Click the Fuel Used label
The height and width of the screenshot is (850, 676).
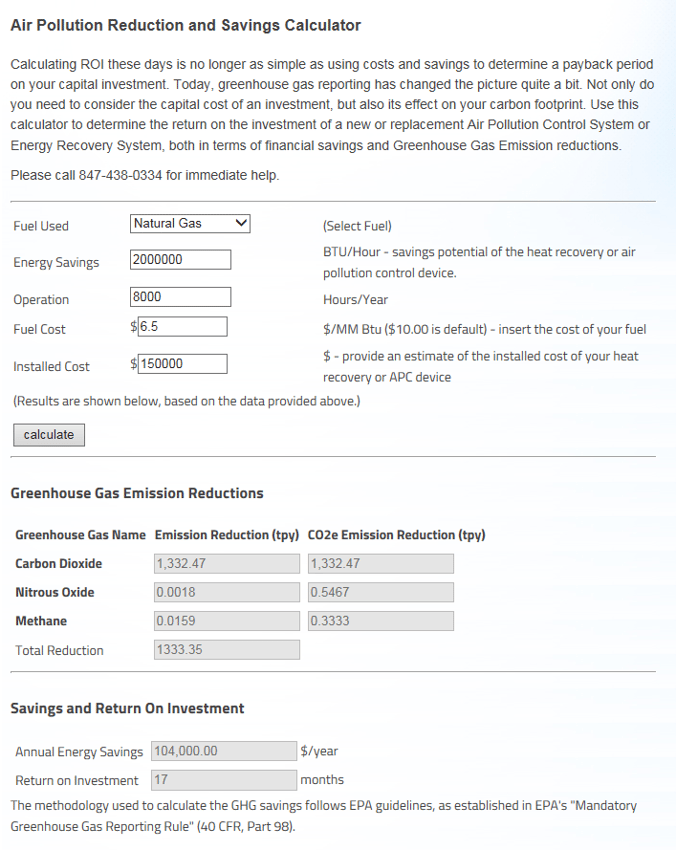click(41, 226)
